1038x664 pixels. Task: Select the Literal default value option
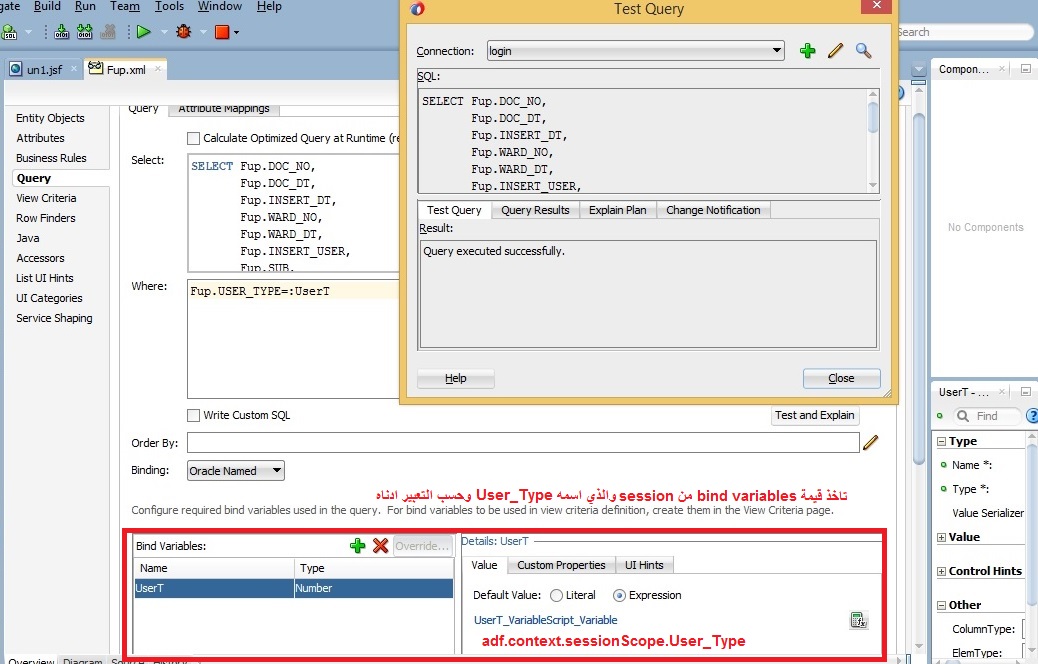click(x=556, y=595)
